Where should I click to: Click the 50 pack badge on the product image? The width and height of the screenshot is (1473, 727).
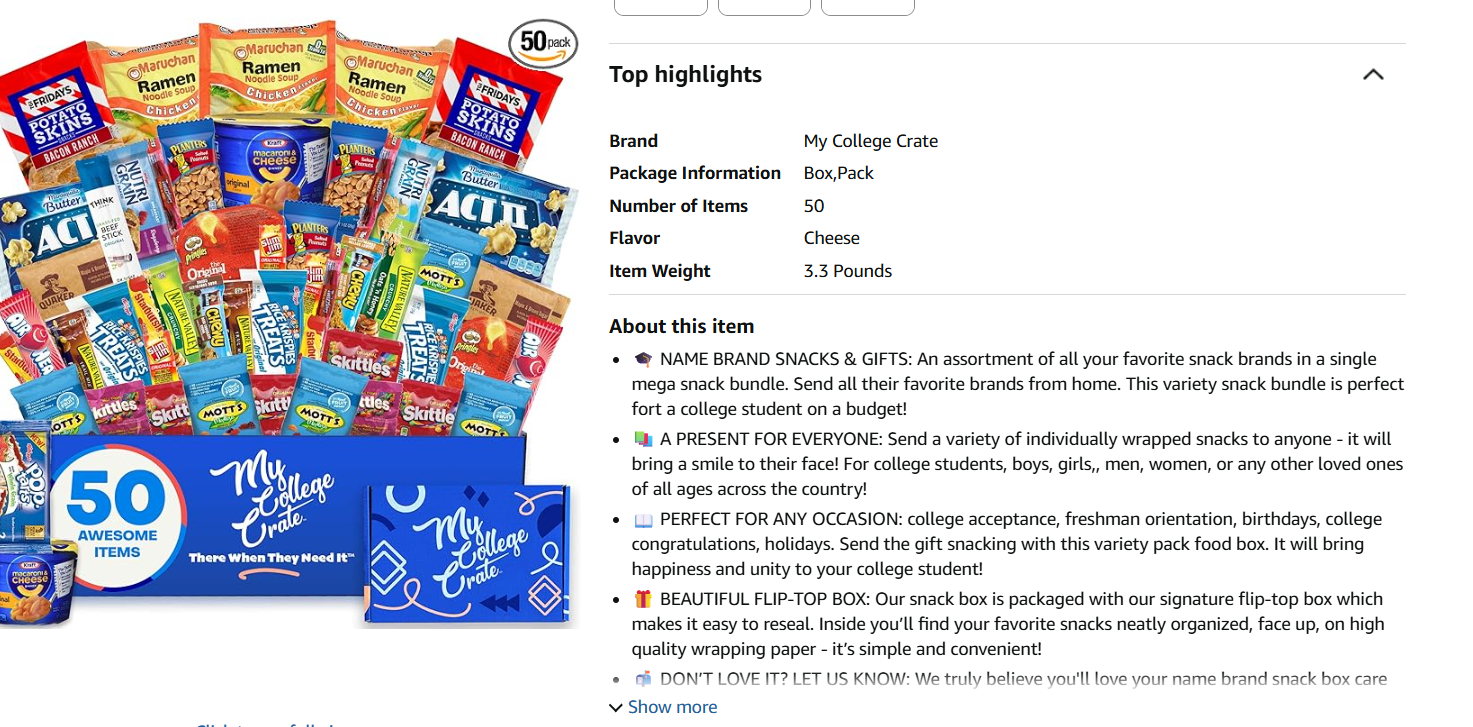543,43
